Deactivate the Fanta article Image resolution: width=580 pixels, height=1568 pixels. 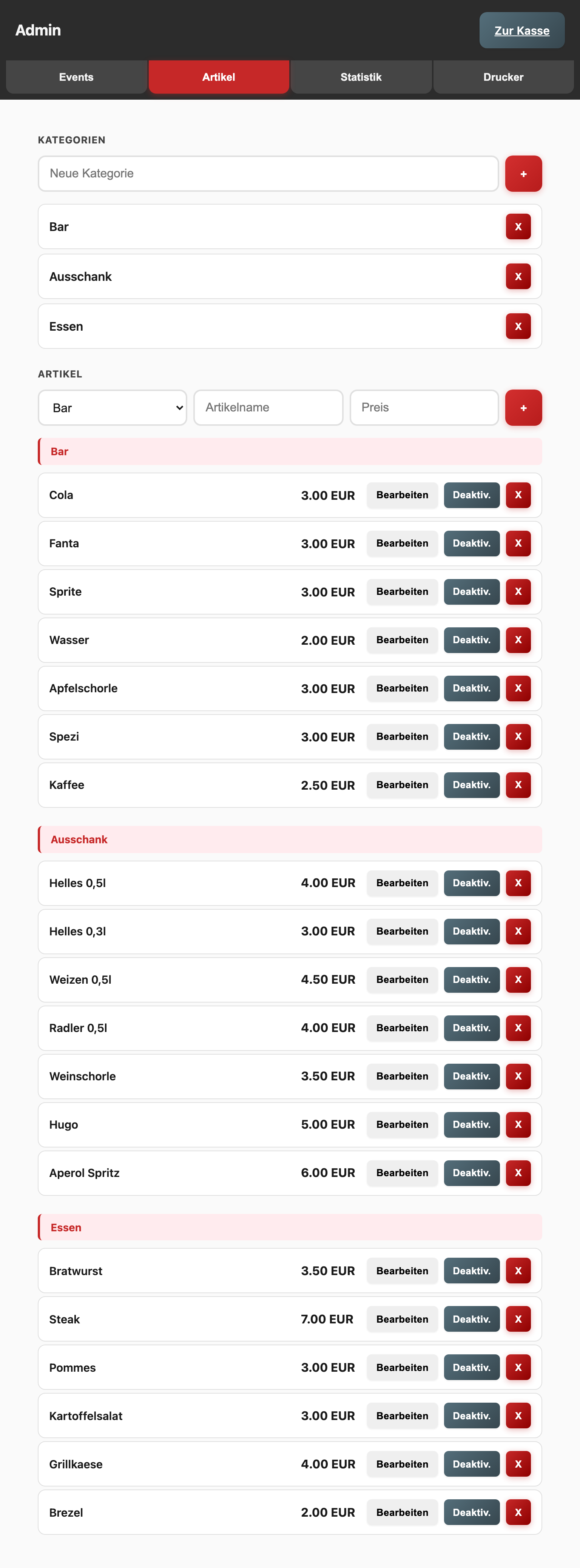(472, 544)
